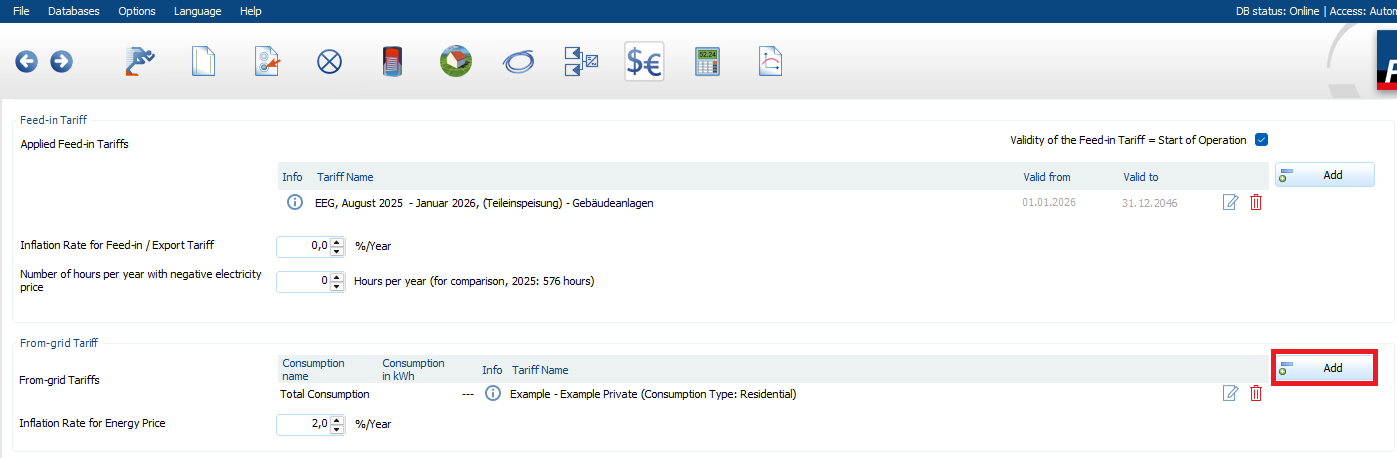Image resolution: width=1397 pixels, height=458 pixels.
Task: Click the coiled cable icon in the toolbar
Action: [x=518, y=62]
